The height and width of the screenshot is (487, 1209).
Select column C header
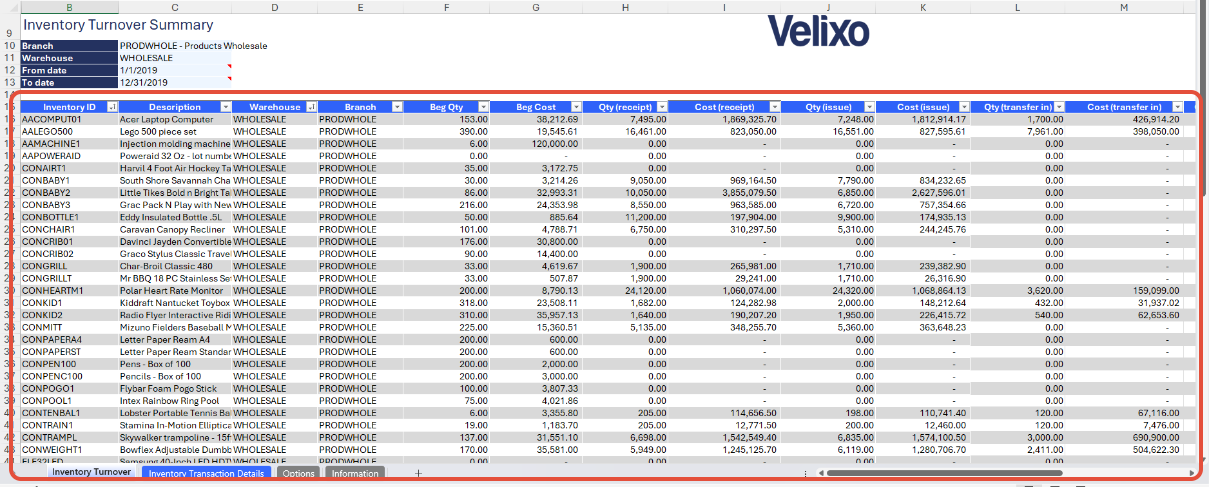coord(175,7)
